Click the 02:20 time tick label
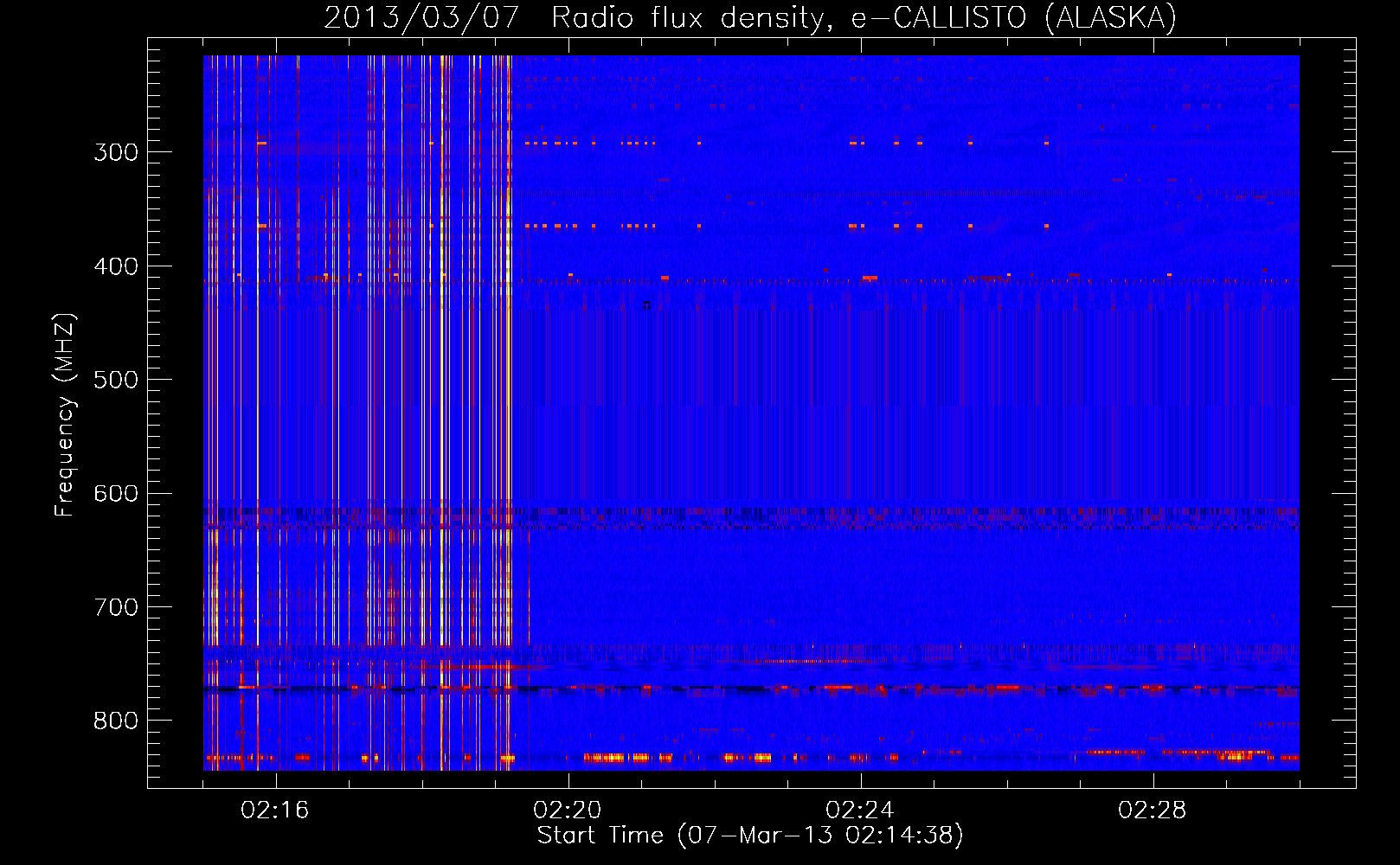 [x=568, y=811]
